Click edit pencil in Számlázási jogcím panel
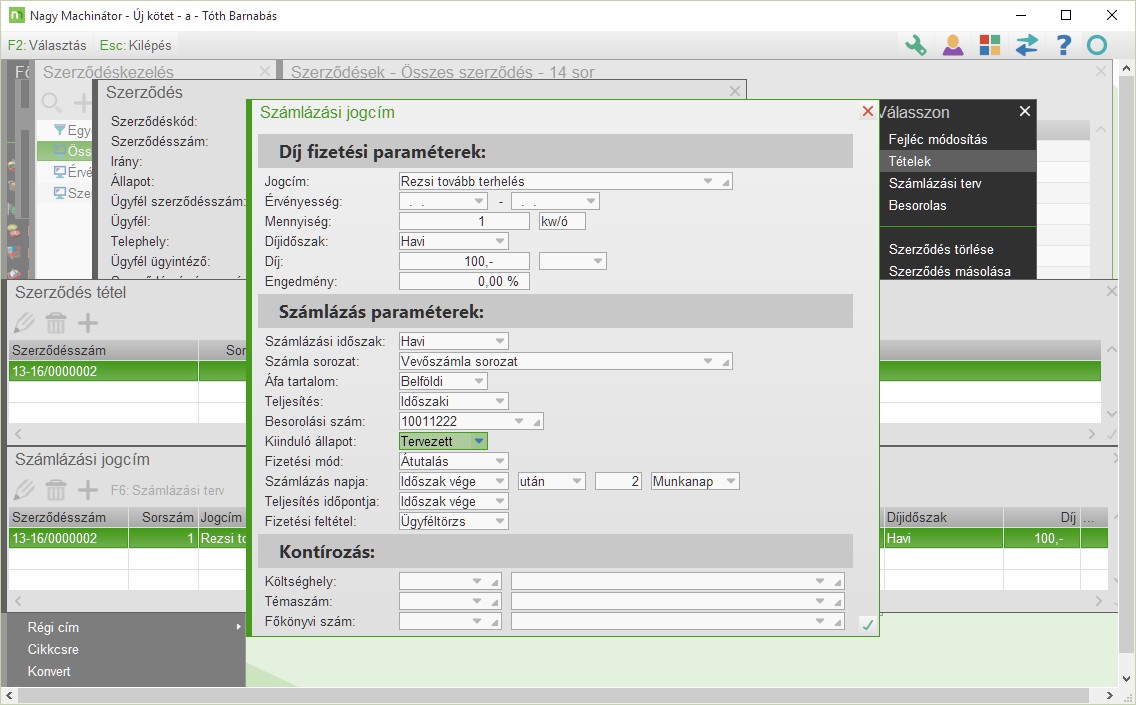Viewport: 1136px width, 705px height. pos(24,490)
